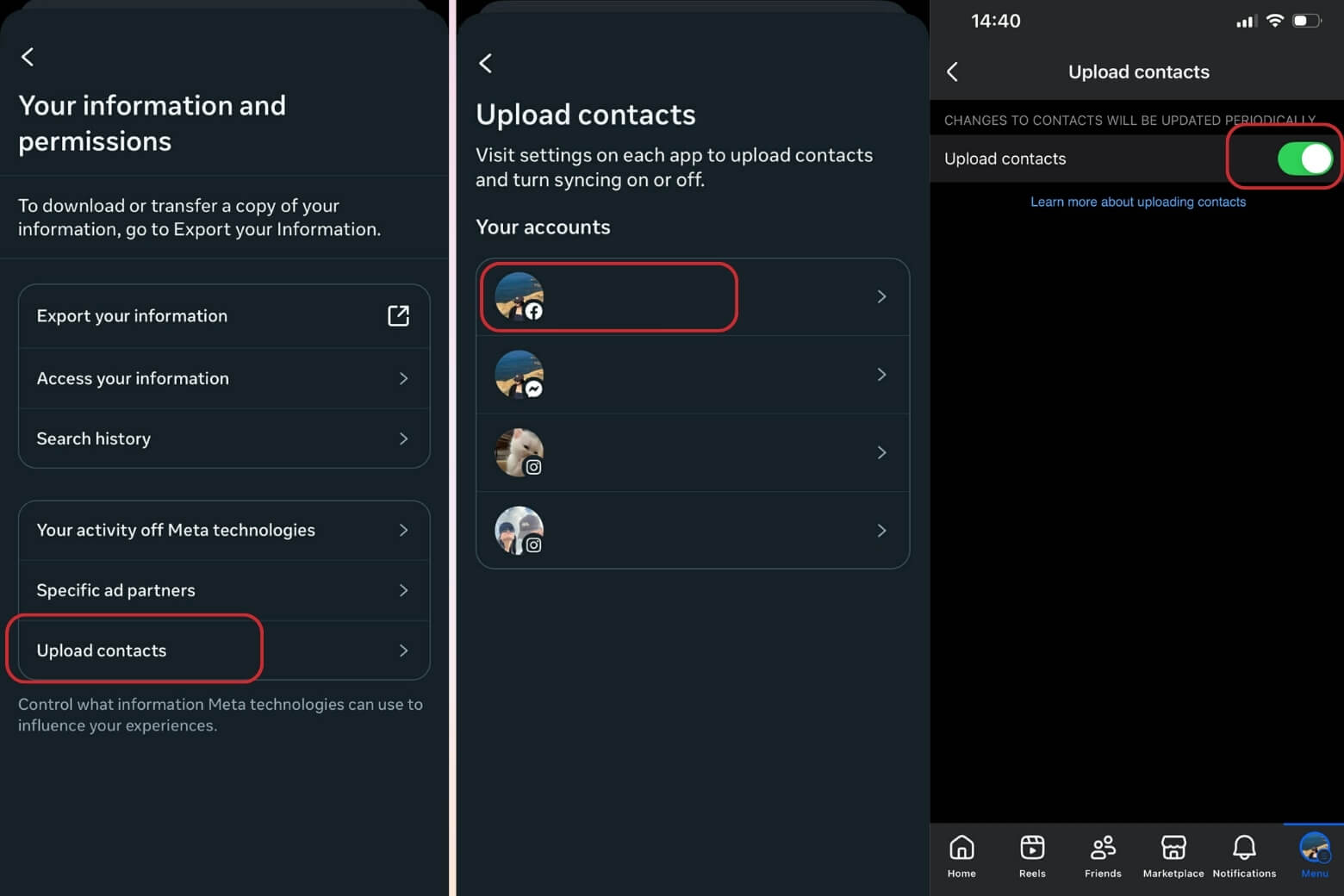Open the Facebook account row chevron
This screenshot has height=896, width=1344.
pyautogui.click(x=881, y=296)
